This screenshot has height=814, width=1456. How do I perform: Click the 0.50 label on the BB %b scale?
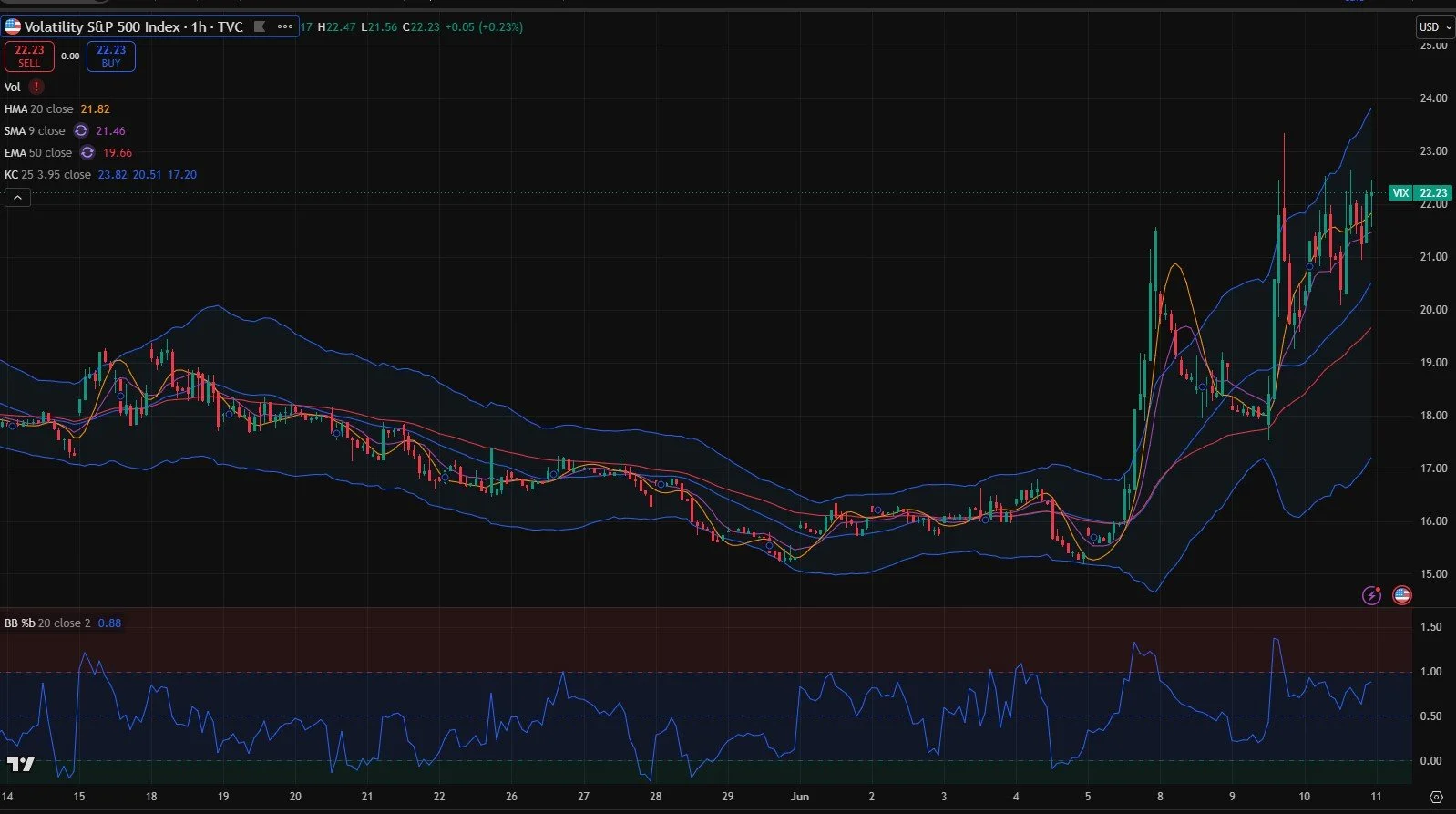(1431, 716)
